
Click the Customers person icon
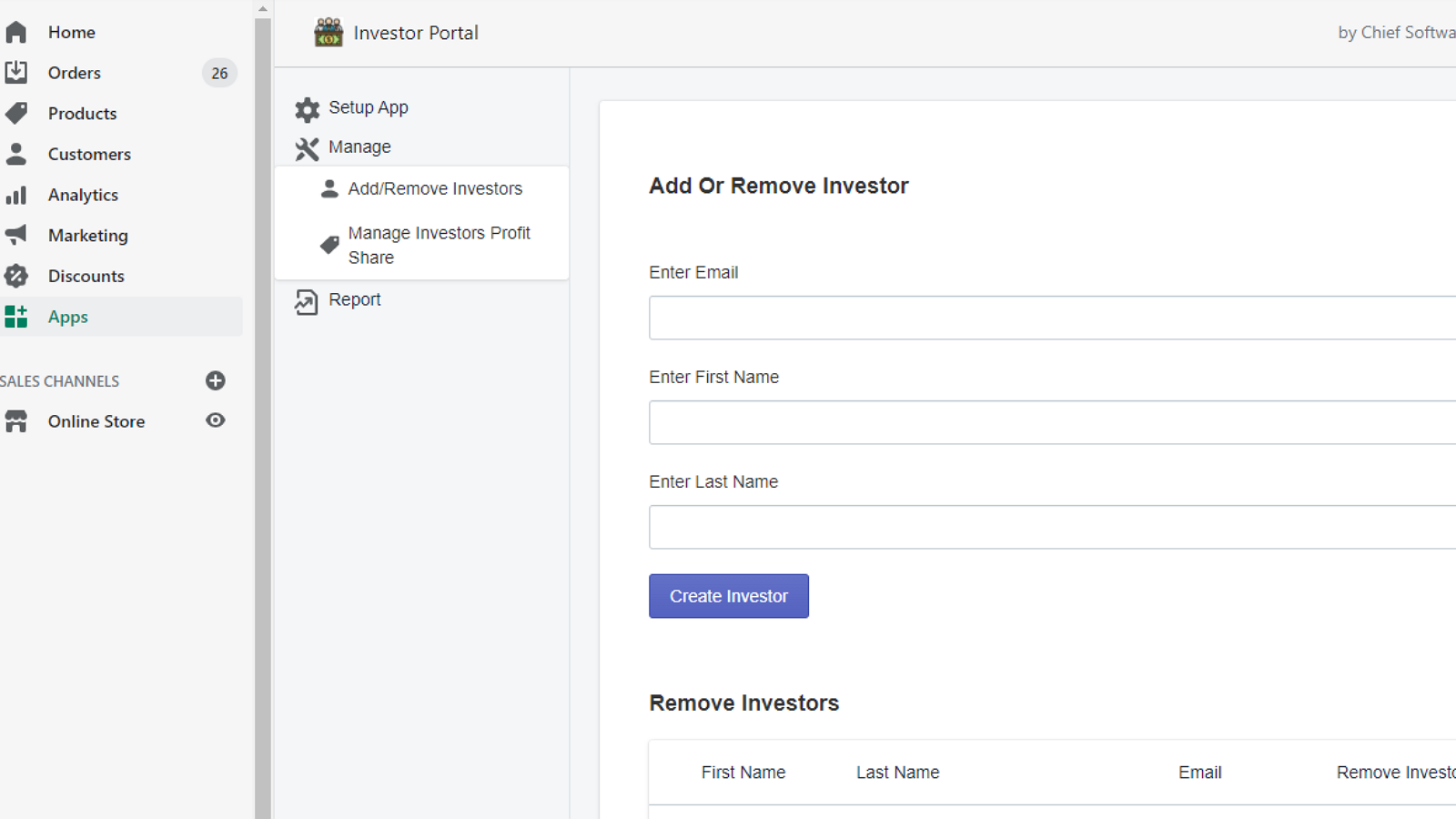click(16, 154)
